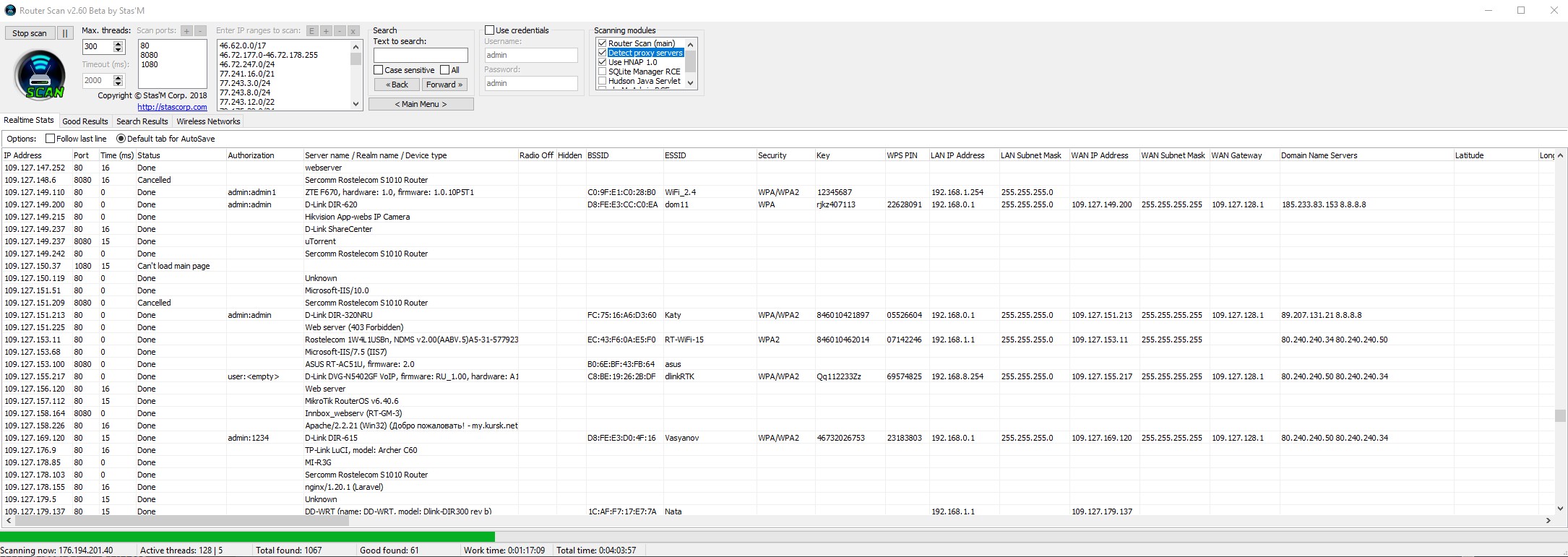Check the SQLite Manager RCE module

pyautogui.click(x=602, y=72)
